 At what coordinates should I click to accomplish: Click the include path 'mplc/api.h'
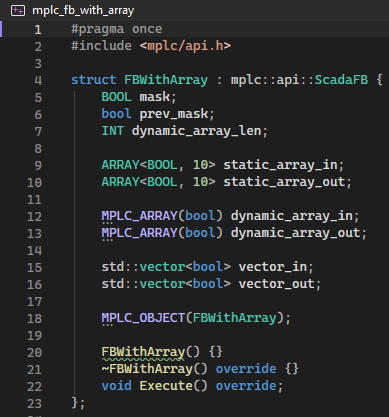[x=185, y=46]
